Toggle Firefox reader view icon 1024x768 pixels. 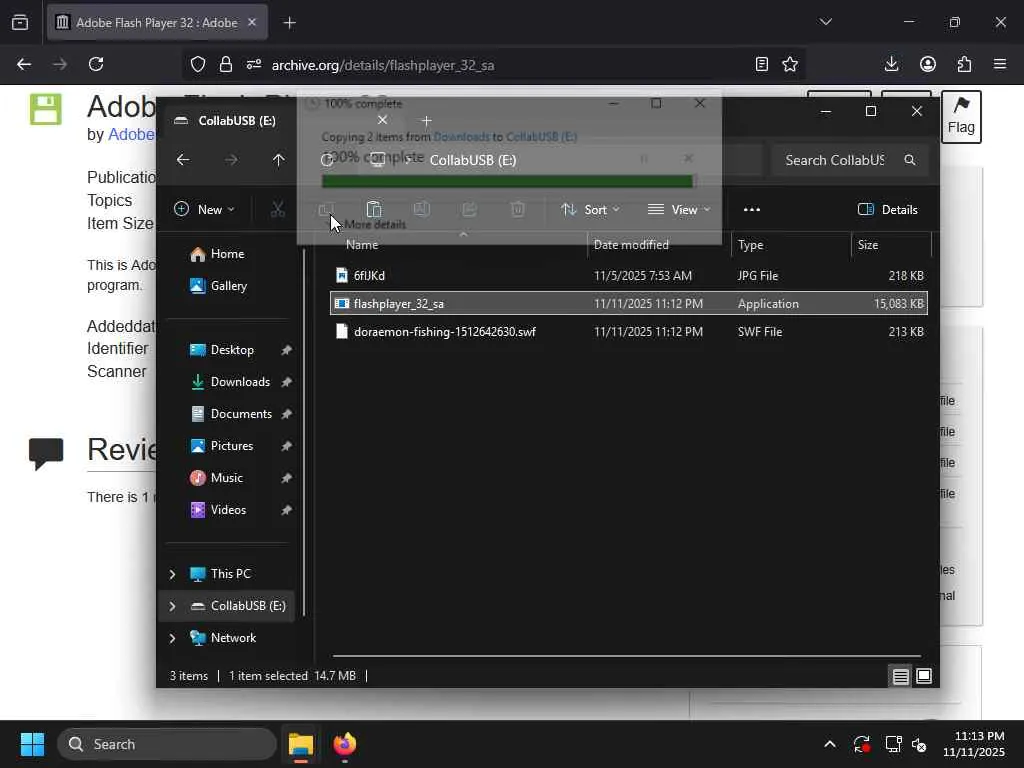(x=761, y=64)
